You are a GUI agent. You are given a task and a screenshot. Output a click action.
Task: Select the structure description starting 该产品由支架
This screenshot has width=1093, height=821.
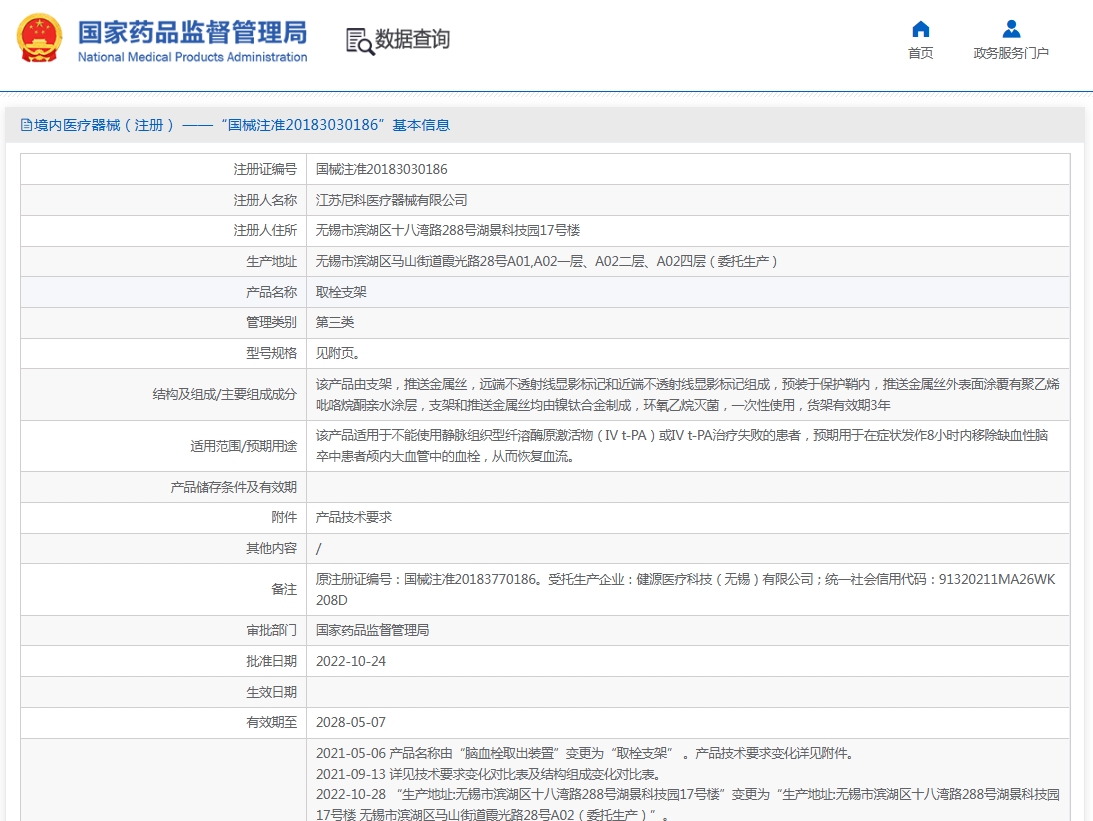pyautogui.click(x=687, y=394)
